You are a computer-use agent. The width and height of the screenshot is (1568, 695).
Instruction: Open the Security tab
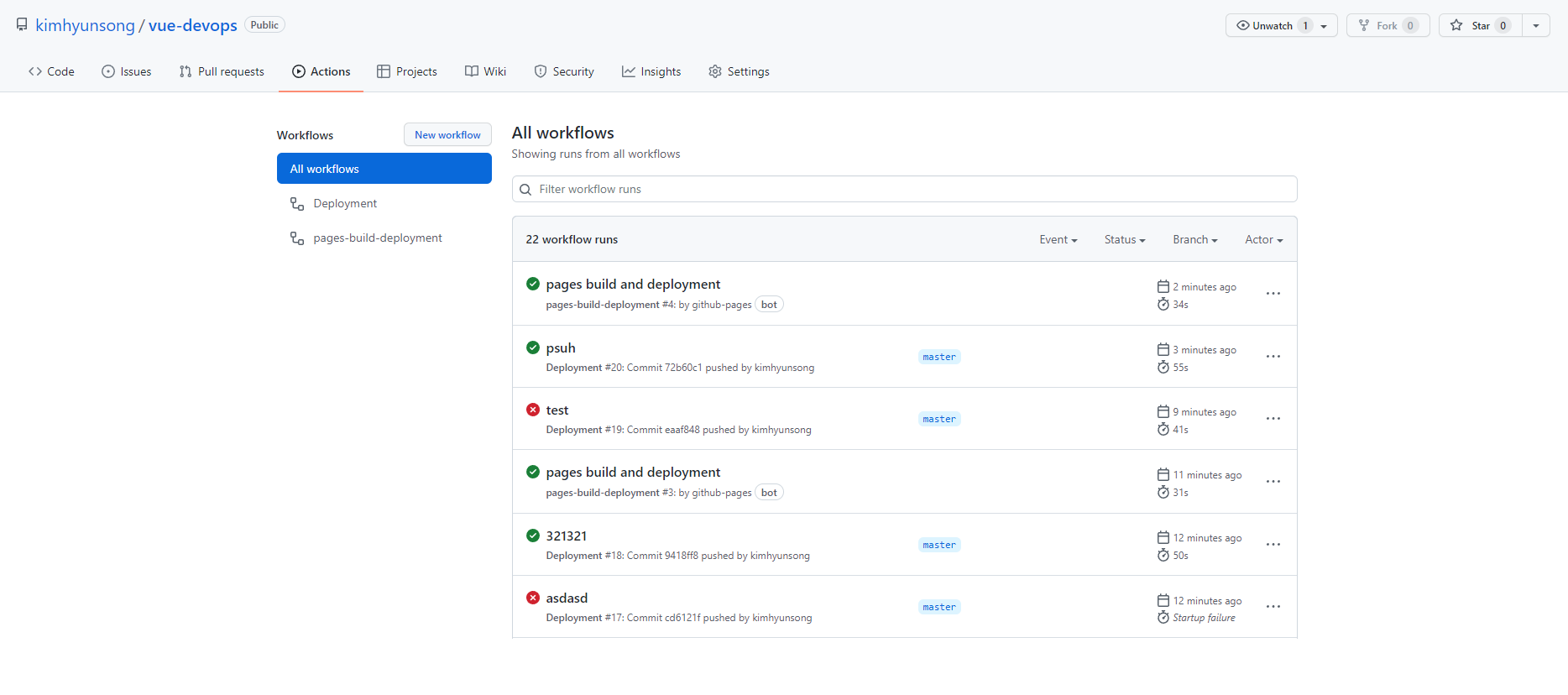point(564,71)
